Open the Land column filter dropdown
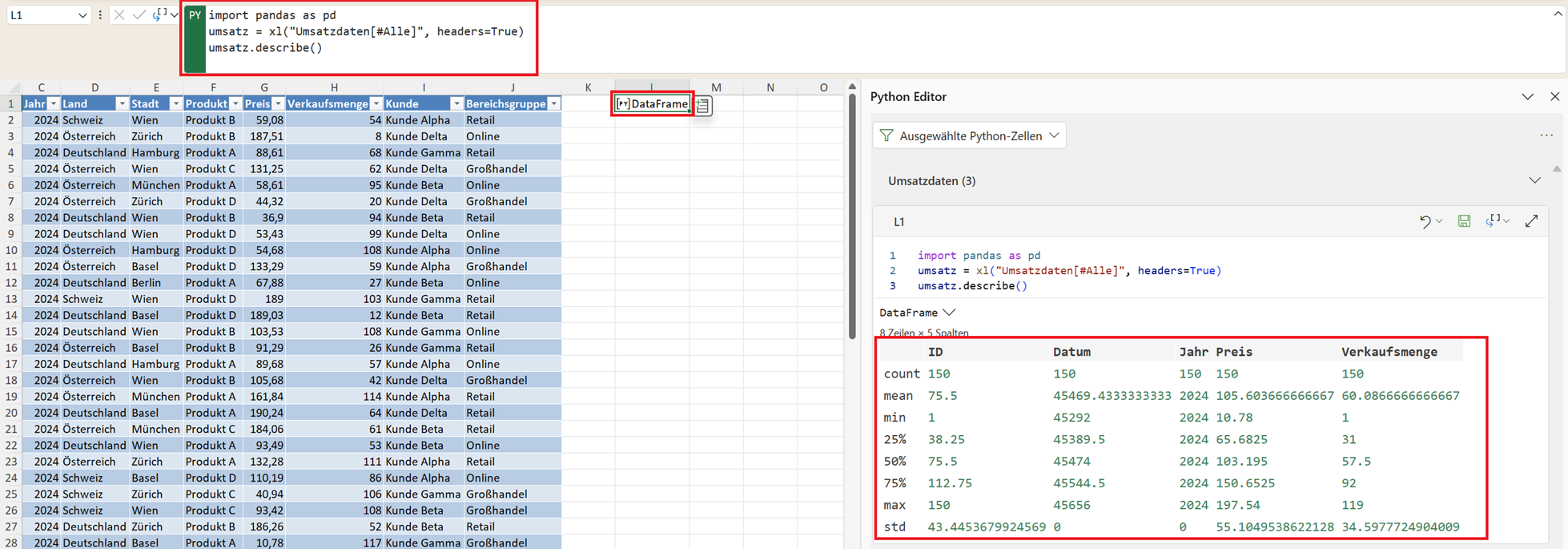 pyautogui.click(x=121, y=103)
